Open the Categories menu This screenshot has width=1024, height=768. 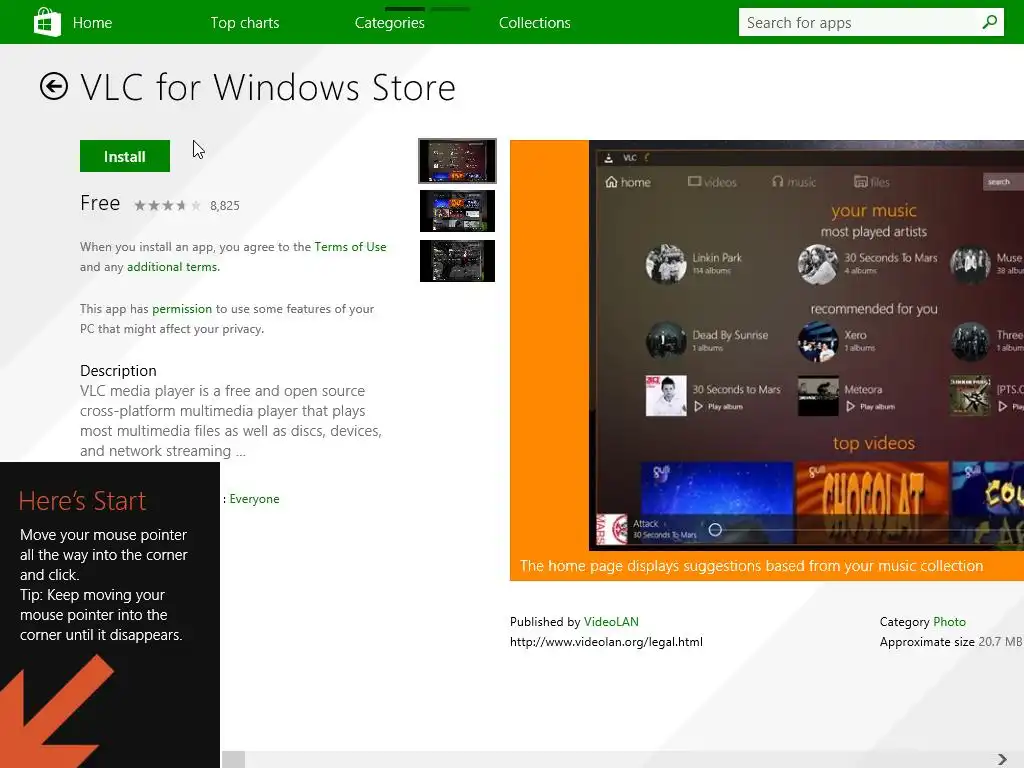(390, 23)
